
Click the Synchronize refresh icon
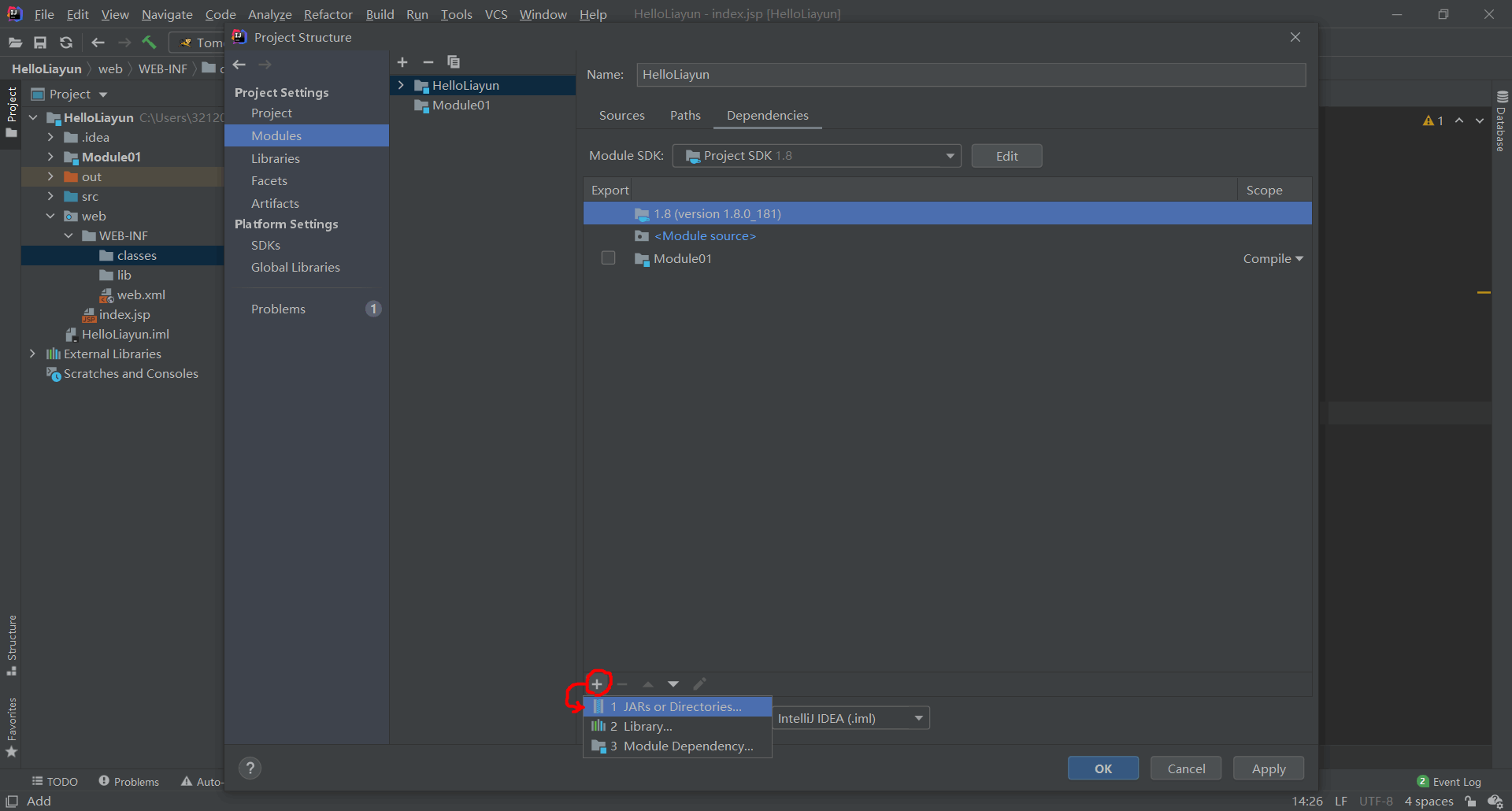[66, 43]
